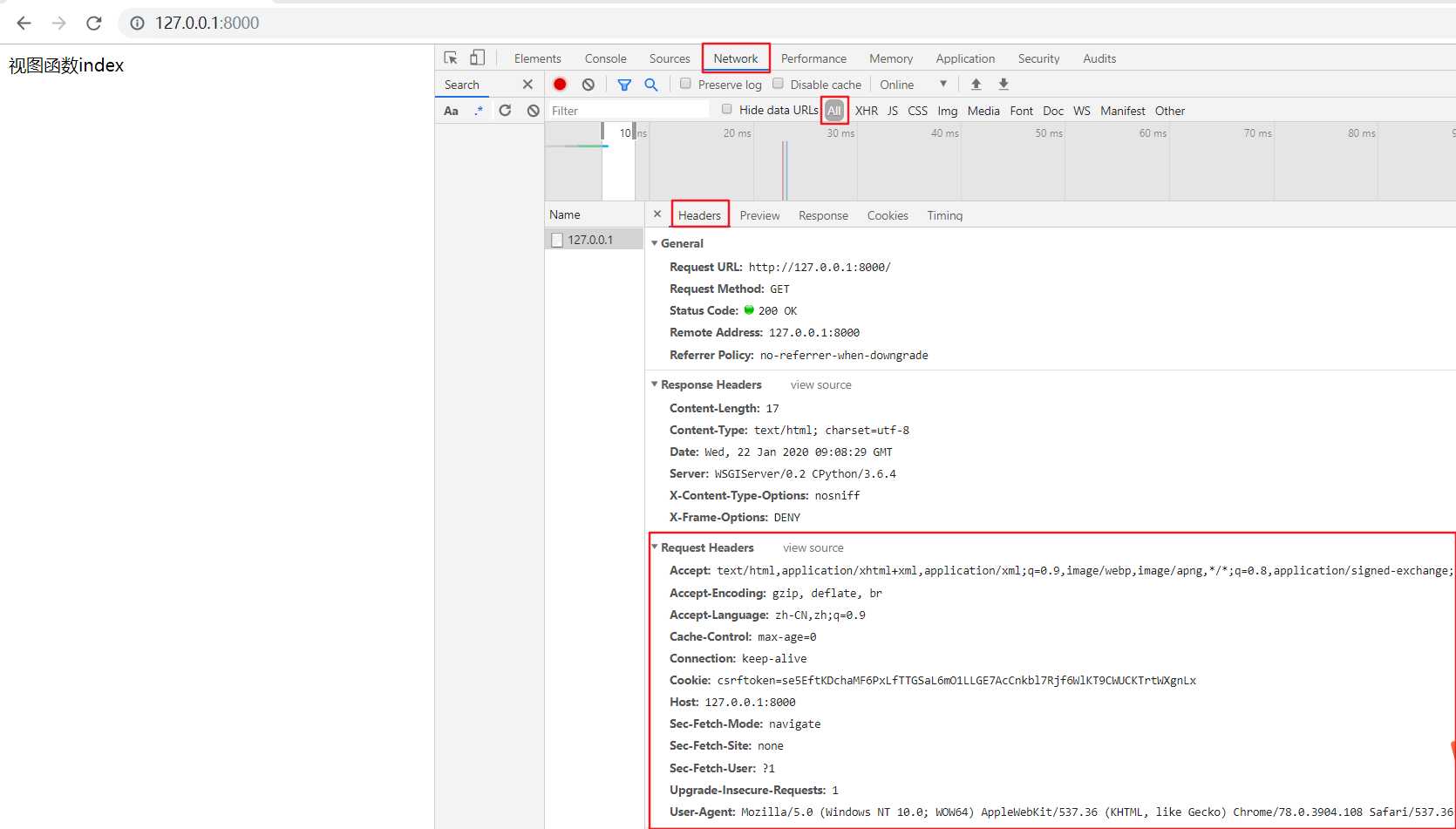Open the Security tab

1038,58
